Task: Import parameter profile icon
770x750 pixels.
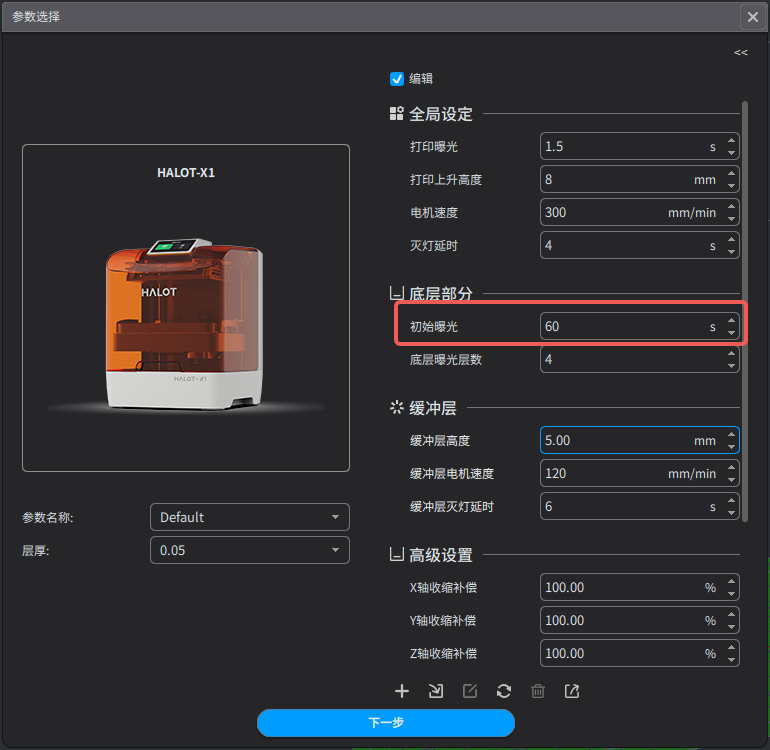Action: coord(436,691)
